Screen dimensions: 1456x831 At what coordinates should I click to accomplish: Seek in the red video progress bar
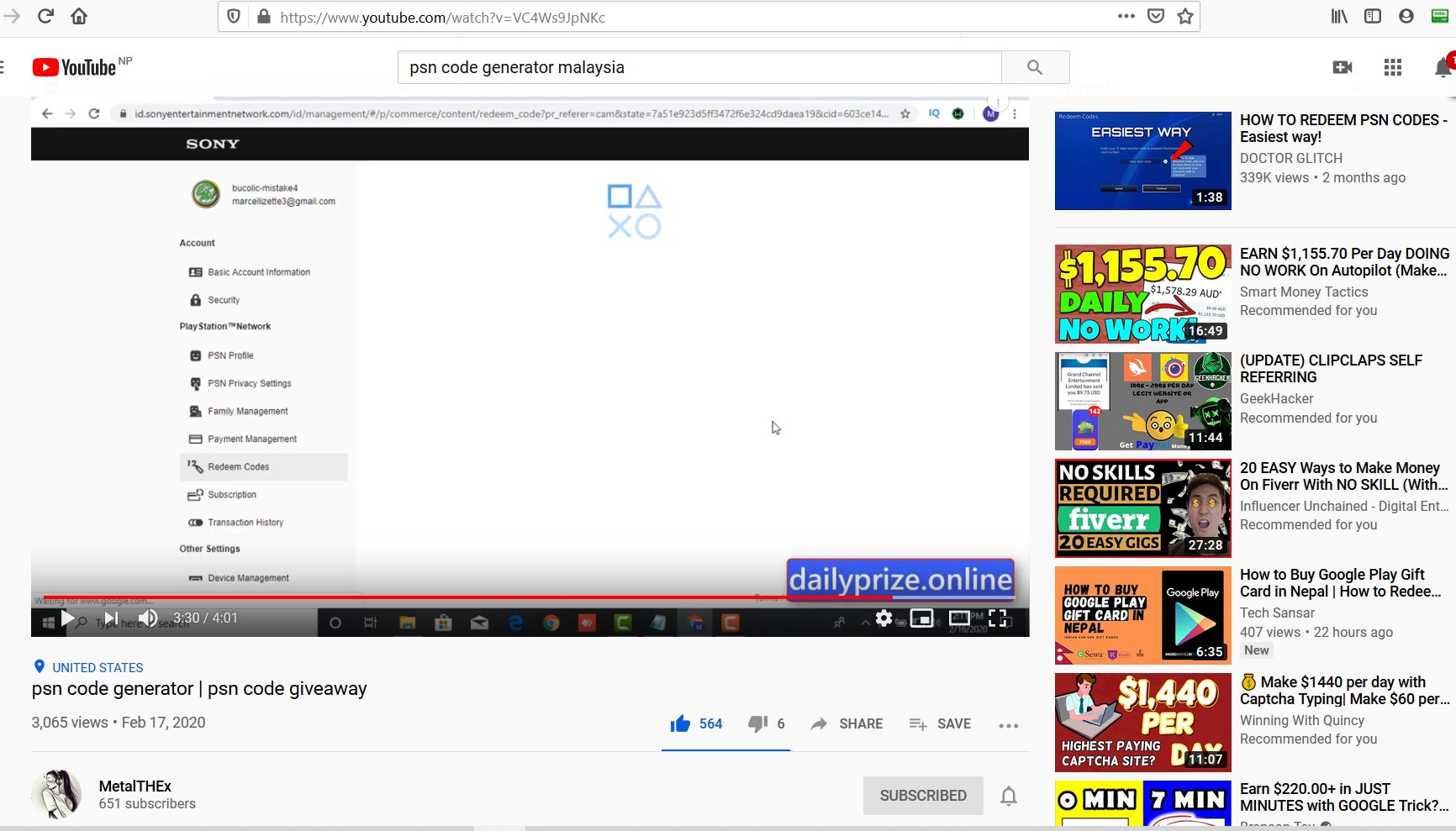click(530, 597)
